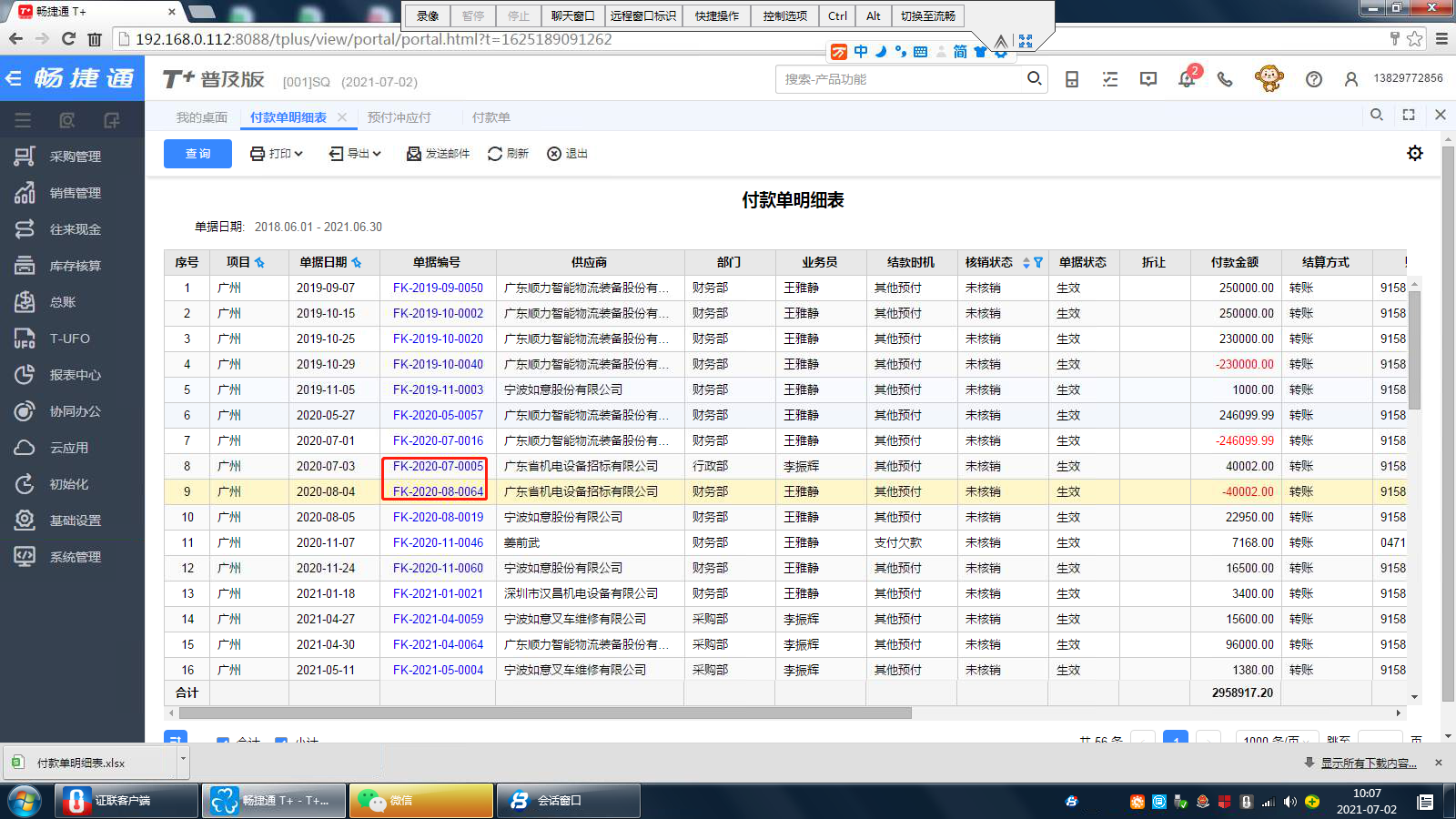The image size is (1456, 819).
Task: Open 核销状态 column filter
Action: point(1038,262)
